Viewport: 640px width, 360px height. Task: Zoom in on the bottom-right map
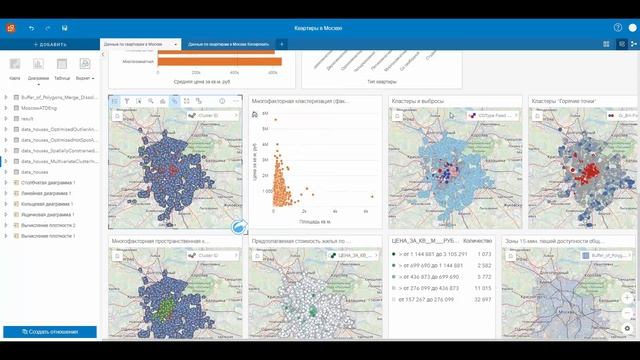tap(627, 298)
